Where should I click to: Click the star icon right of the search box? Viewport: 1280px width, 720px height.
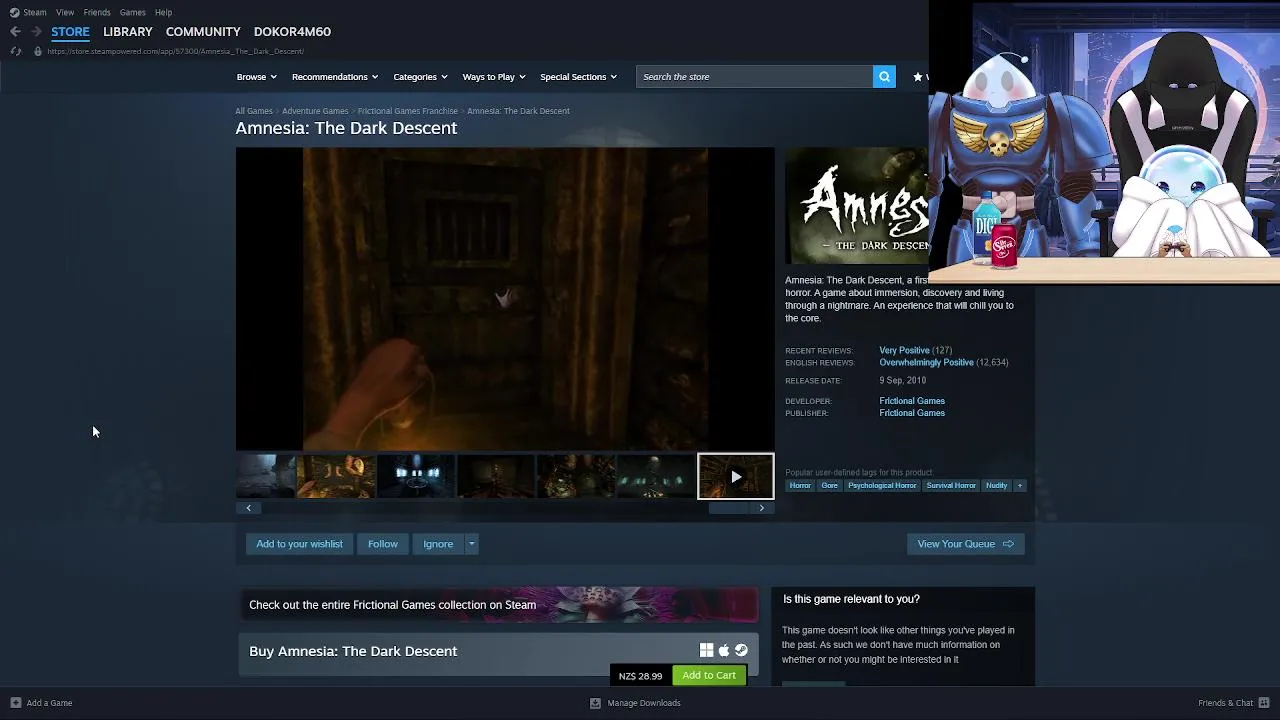(917, 77)
